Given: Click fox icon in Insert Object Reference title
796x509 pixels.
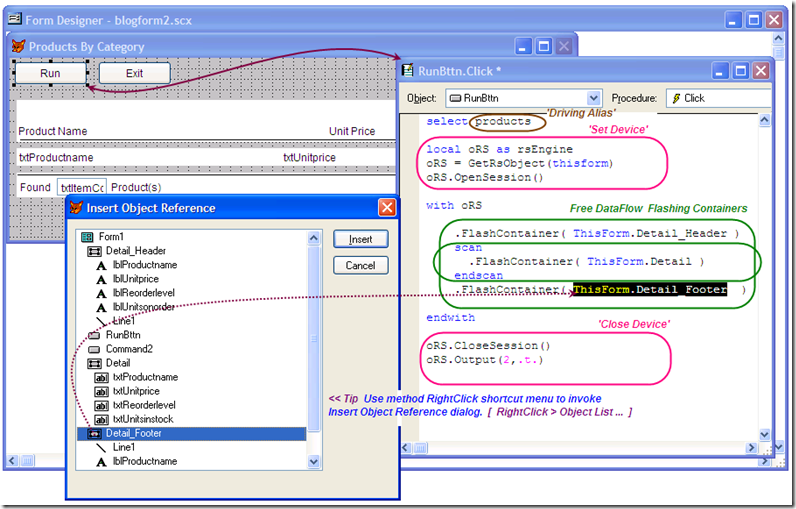Looking at the screenshot, I should coord(76,208).
